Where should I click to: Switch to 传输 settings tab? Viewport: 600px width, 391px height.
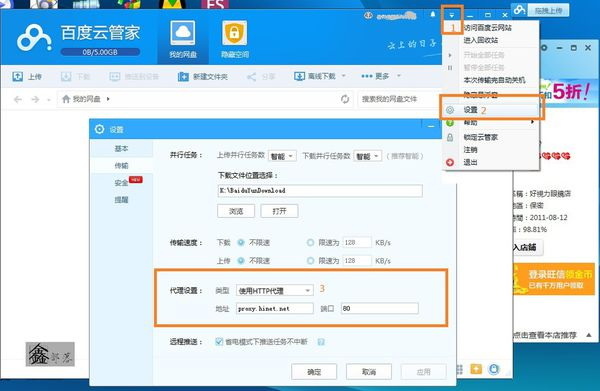point(121,165)
